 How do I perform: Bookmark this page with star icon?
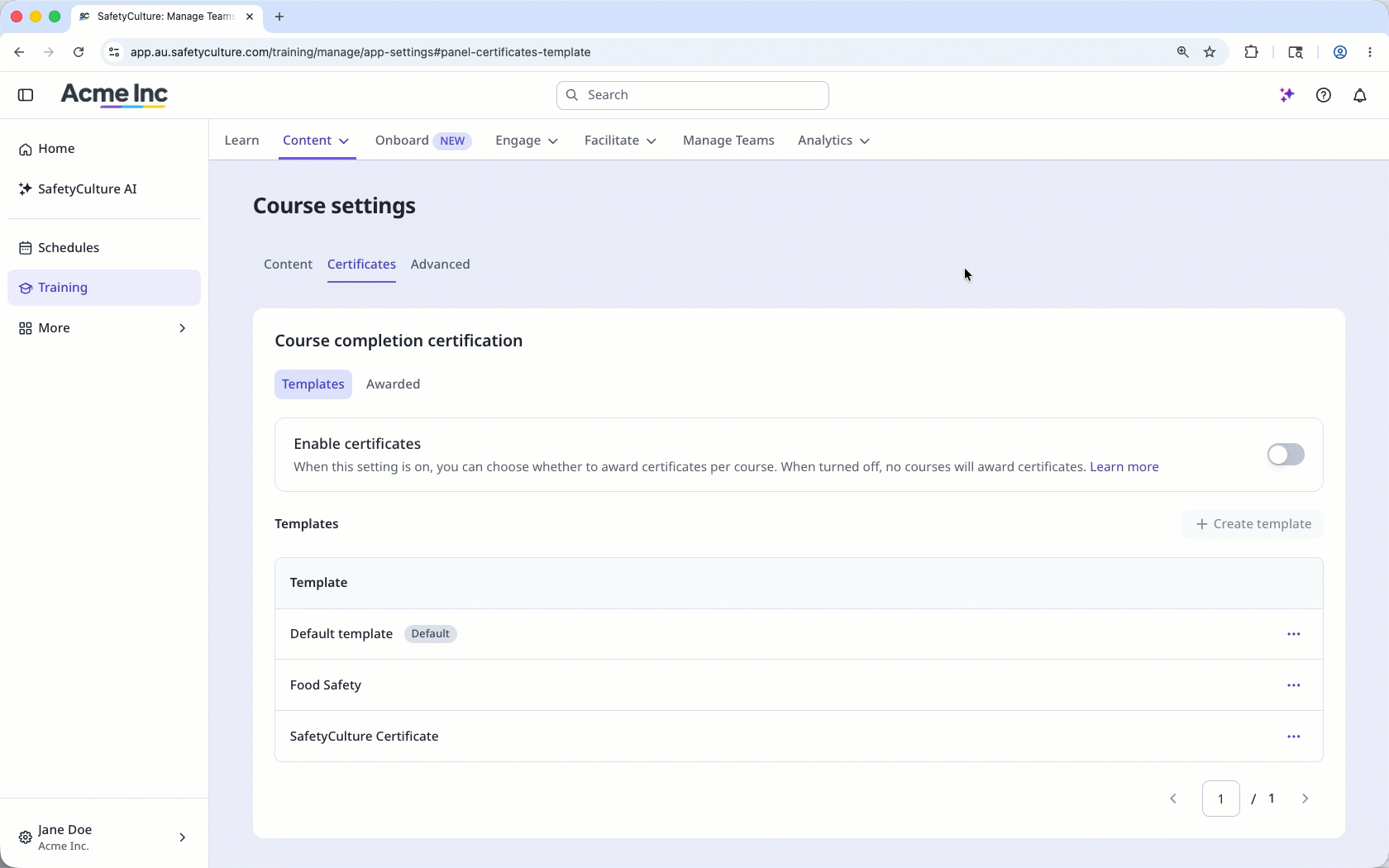1210,52
